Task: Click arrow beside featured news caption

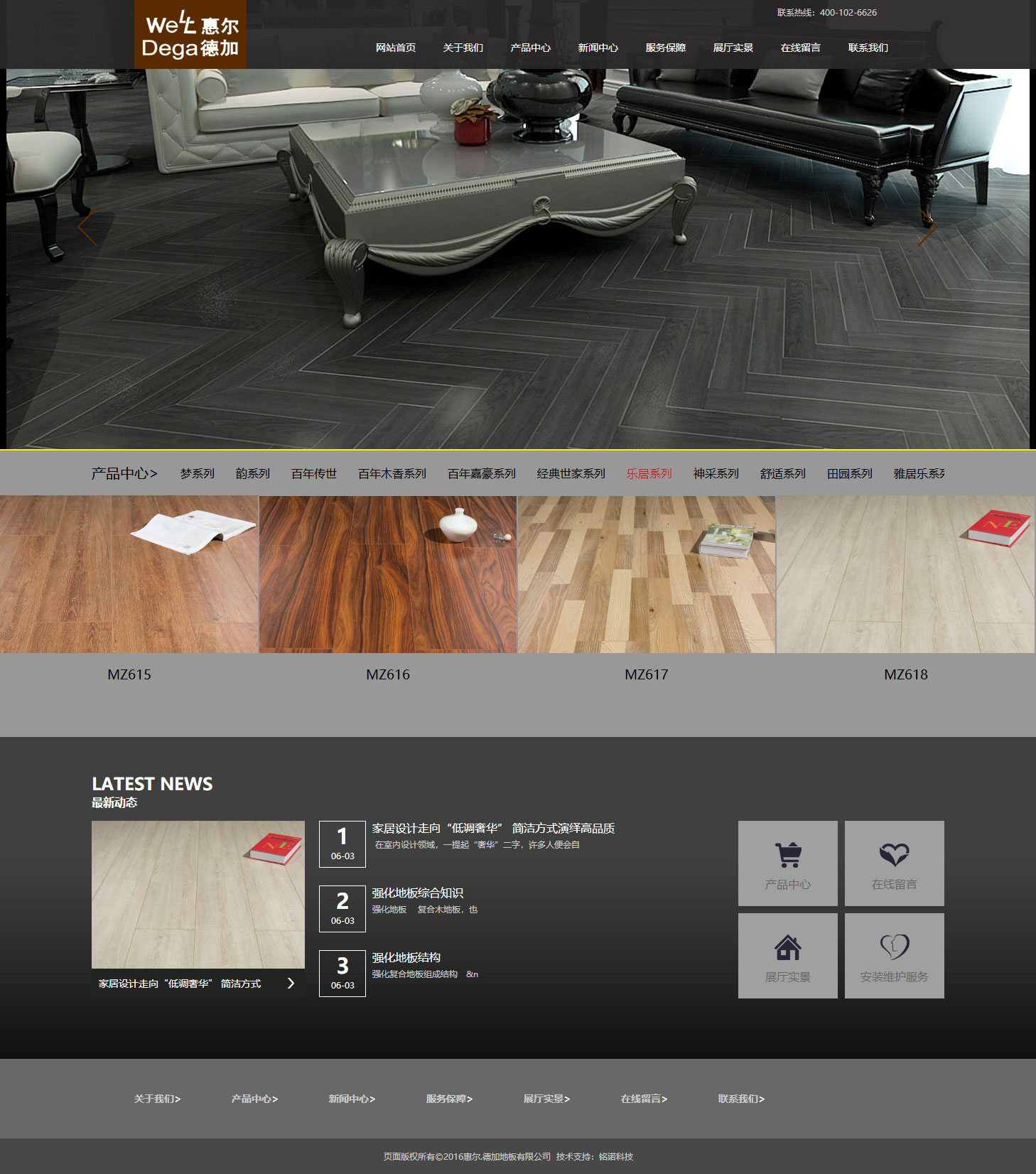Action: 291,984
